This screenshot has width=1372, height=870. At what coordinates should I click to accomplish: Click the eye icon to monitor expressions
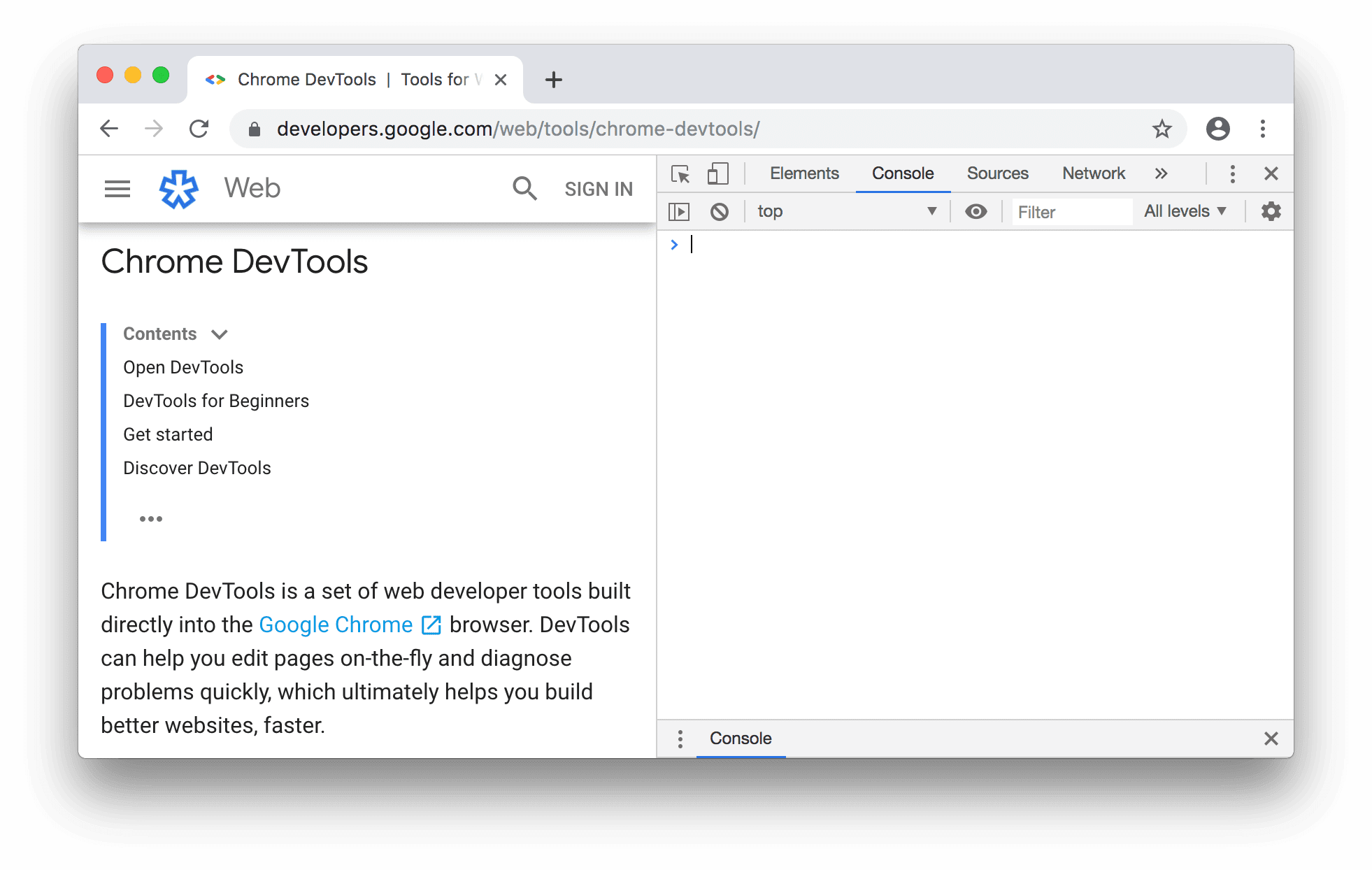(976, 210)
